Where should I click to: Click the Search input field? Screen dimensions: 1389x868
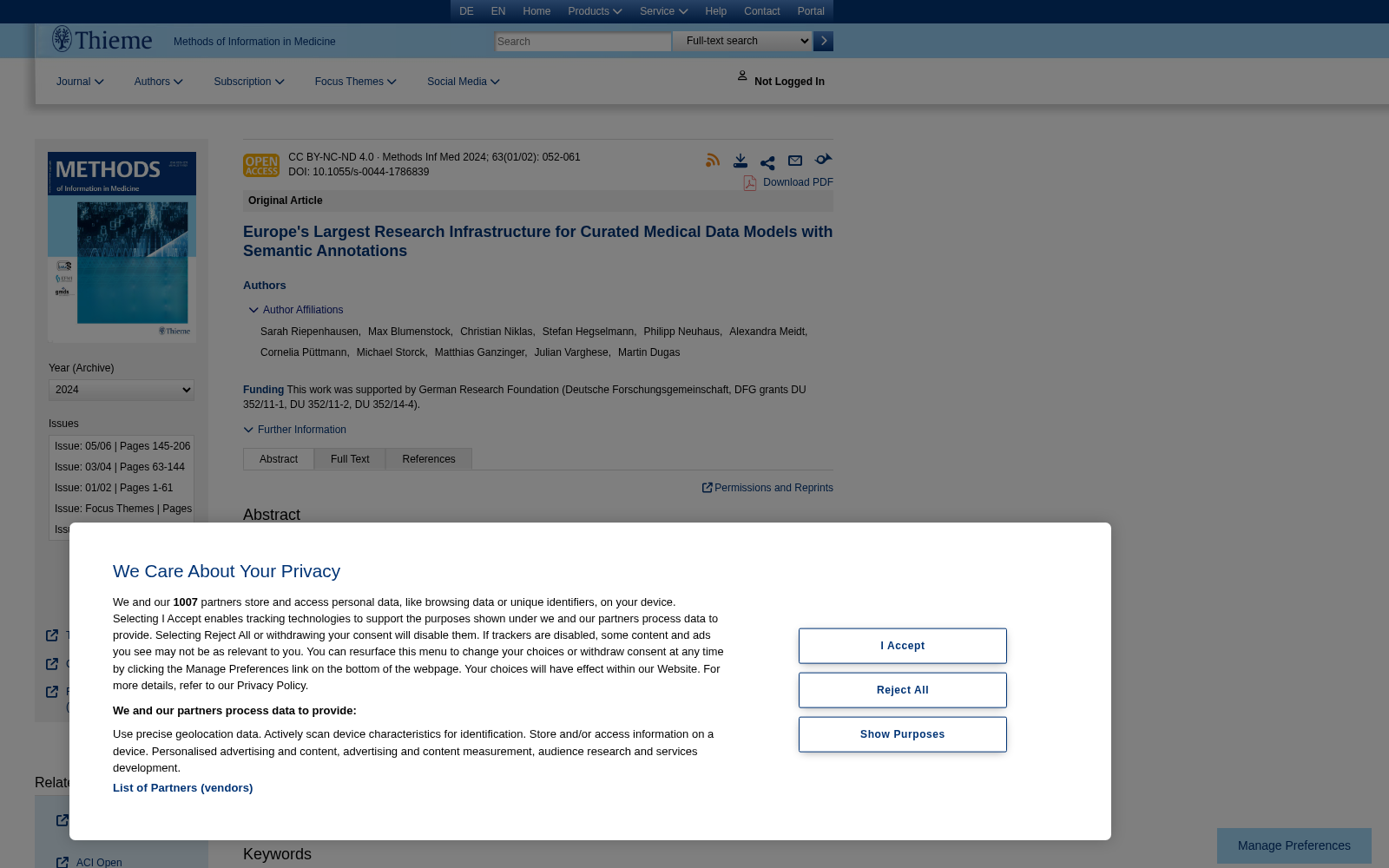583,42
